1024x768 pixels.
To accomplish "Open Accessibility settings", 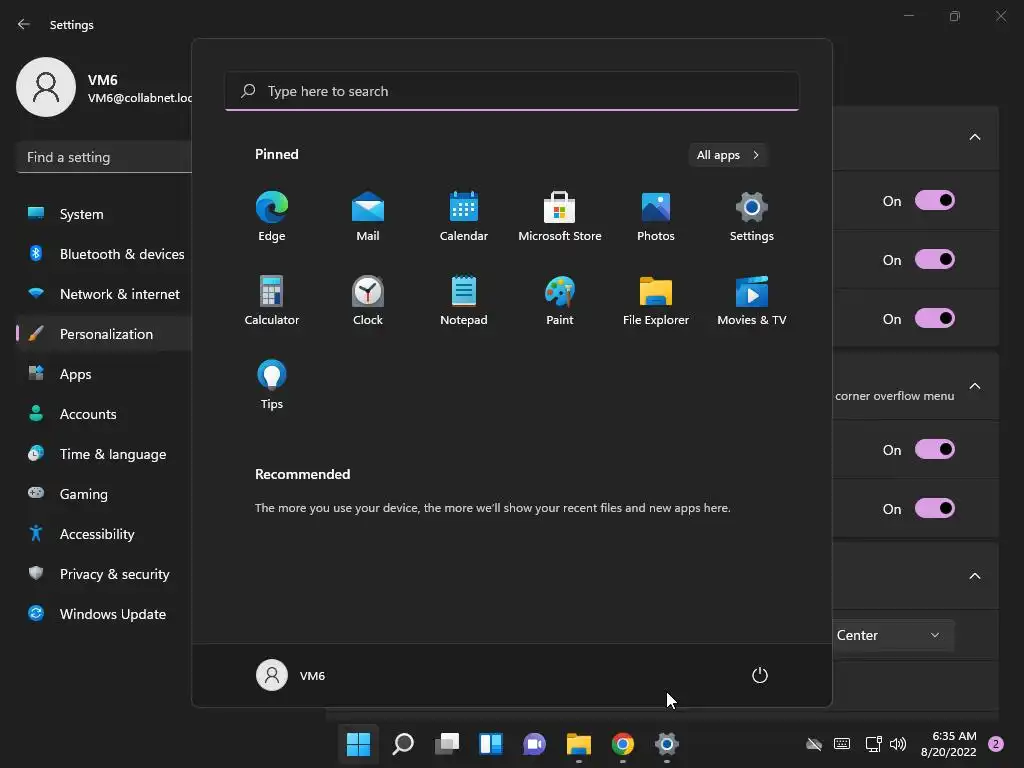I will pyautogui.click(x=104, y=534).
